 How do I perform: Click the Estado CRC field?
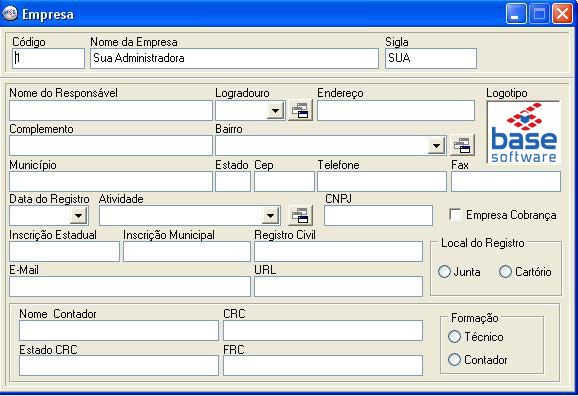pos(119,365)
